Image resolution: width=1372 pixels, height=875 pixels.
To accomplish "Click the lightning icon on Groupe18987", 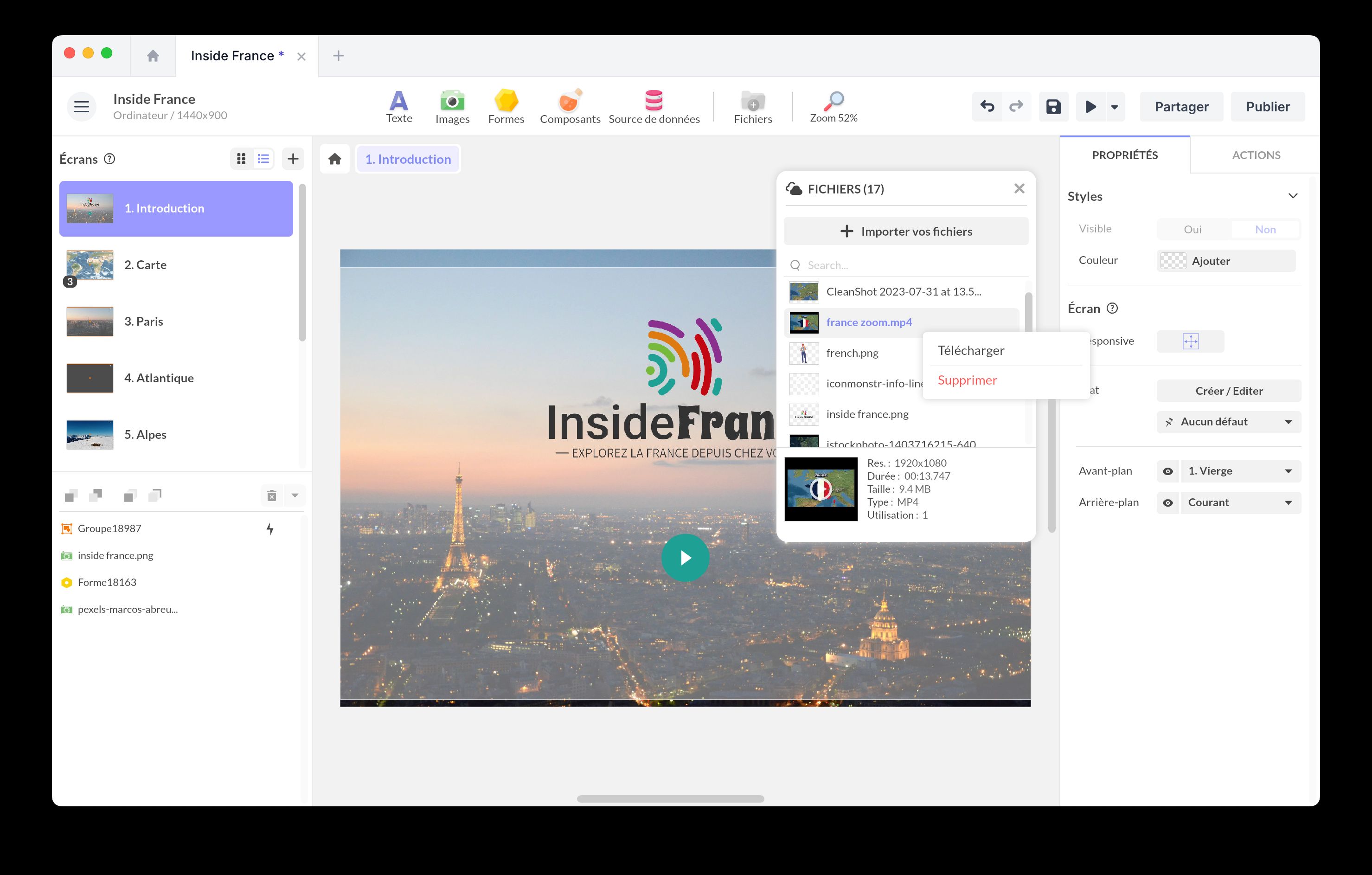I will [x=269, y=529].
